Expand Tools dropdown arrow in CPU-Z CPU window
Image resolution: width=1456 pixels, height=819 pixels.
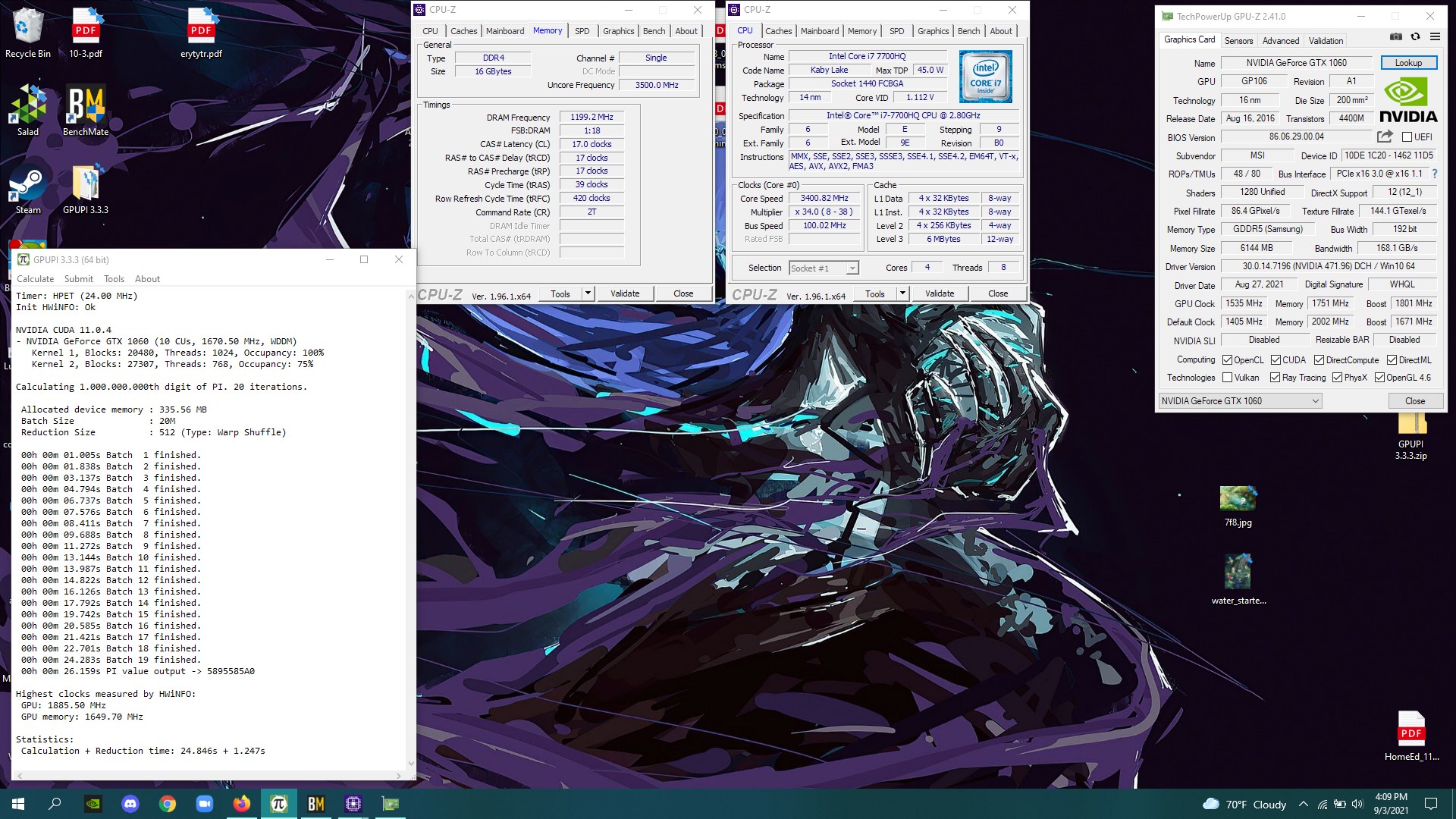[902, 293]
